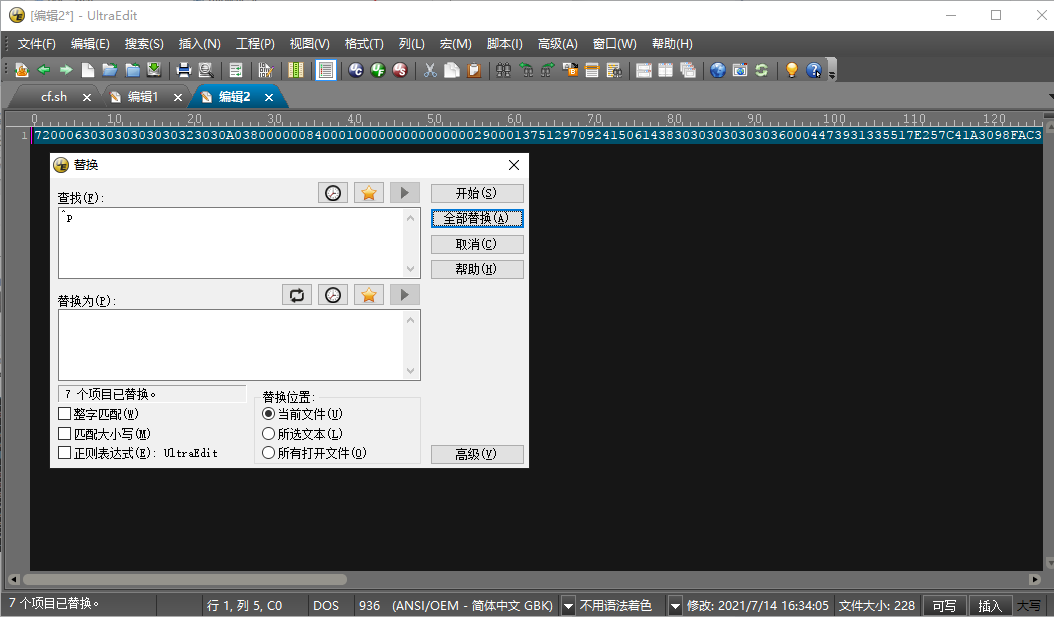Click the web globe toolbar icon
This screenshot has height=617, width=1054.
717,70
